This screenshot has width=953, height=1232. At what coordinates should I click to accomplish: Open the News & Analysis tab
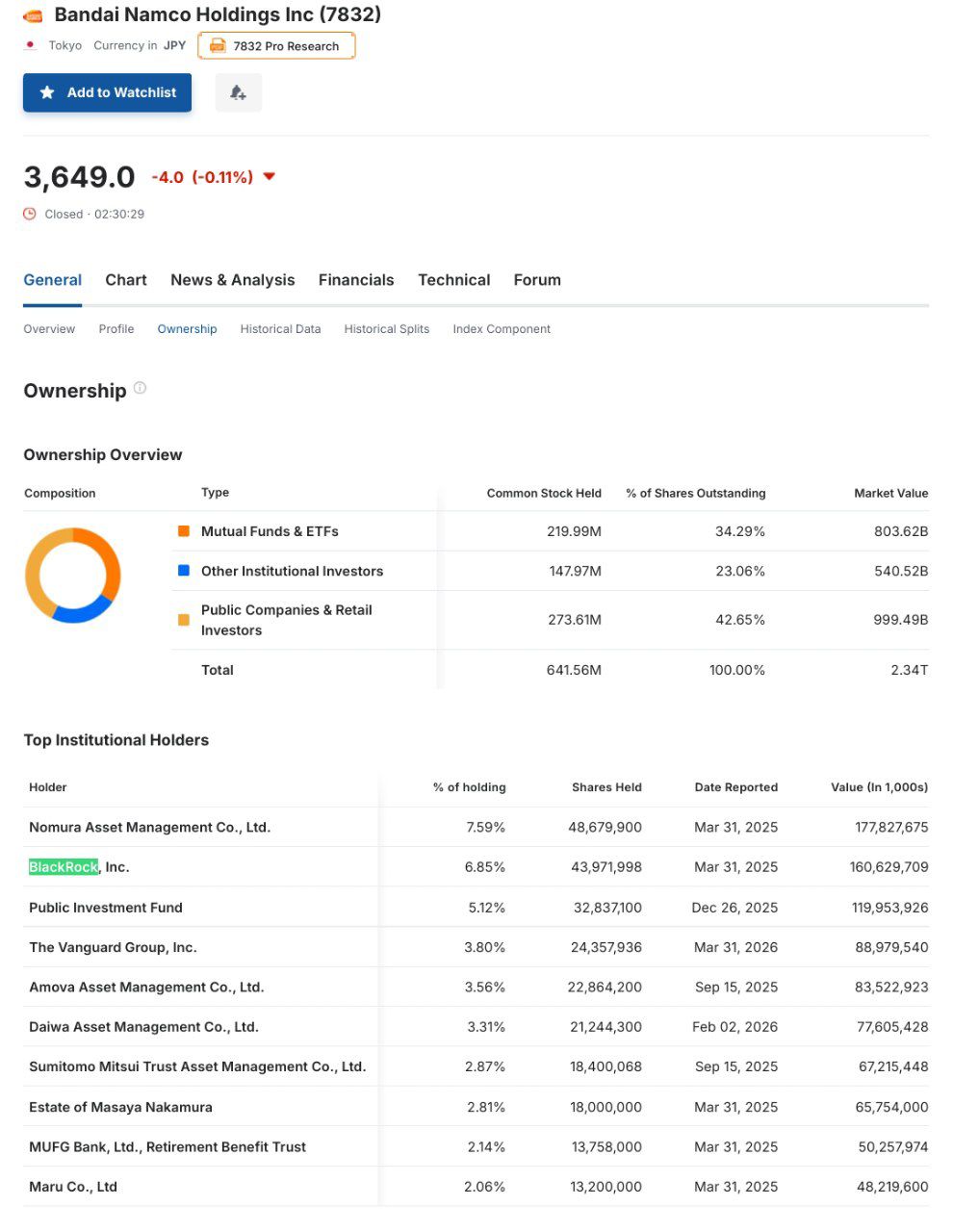[x=233, y=280]
